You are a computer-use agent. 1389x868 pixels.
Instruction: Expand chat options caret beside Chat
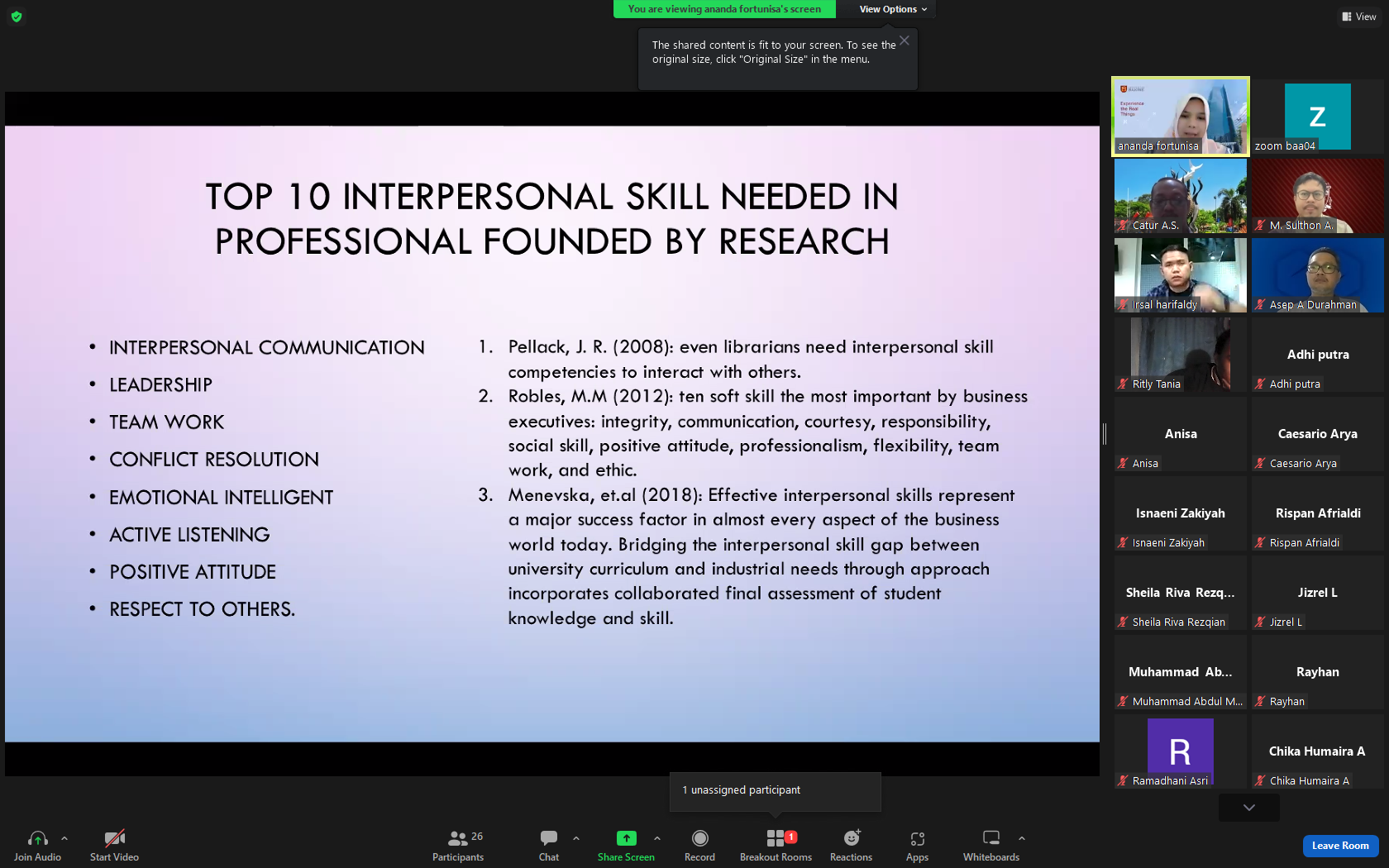click(576, 838)
